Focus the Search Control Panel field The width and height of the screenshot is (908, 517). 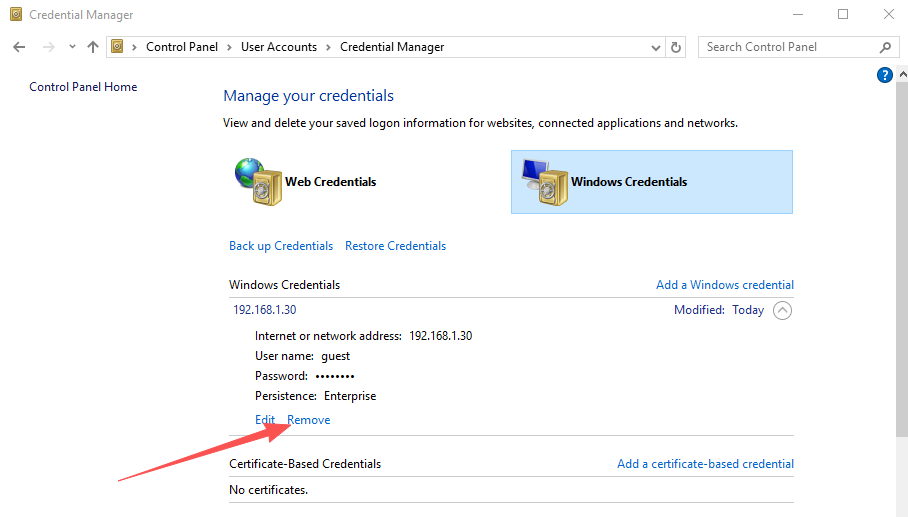(x=799, y=47)
